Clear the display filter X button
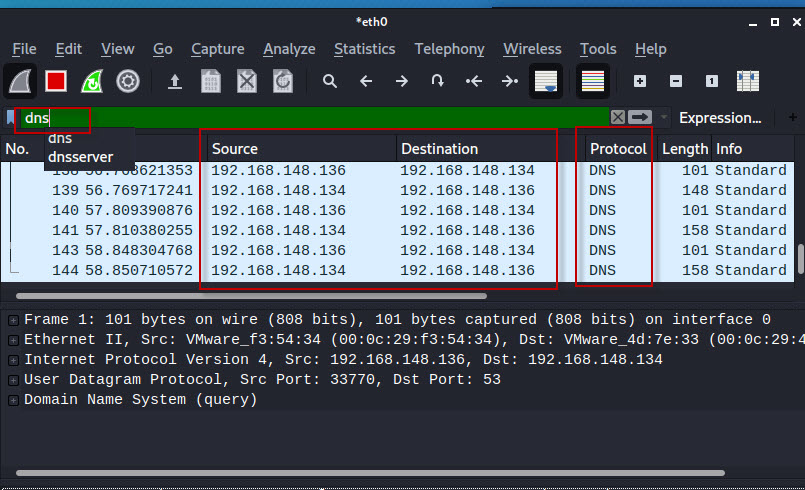 point(618,118)
